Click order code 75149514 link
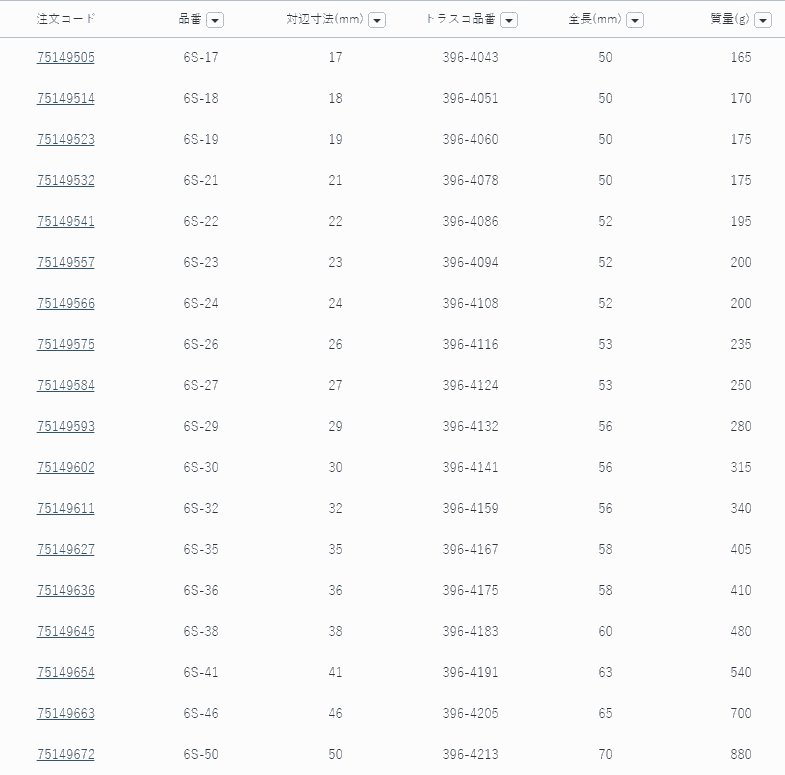 point(66,98)
